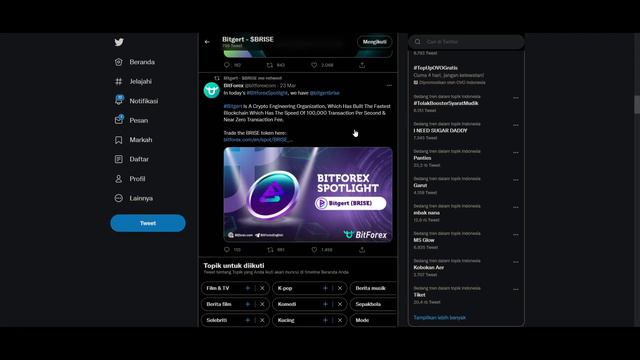
Task: Select Mode topic chip
Action: 373,320
